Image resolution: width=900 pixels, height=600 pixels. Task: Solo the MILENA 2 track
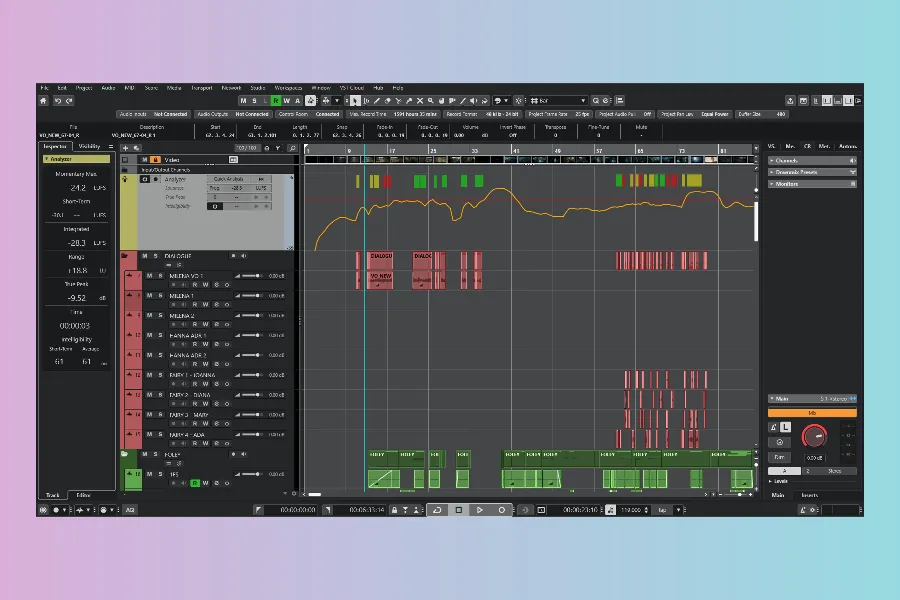158,316
